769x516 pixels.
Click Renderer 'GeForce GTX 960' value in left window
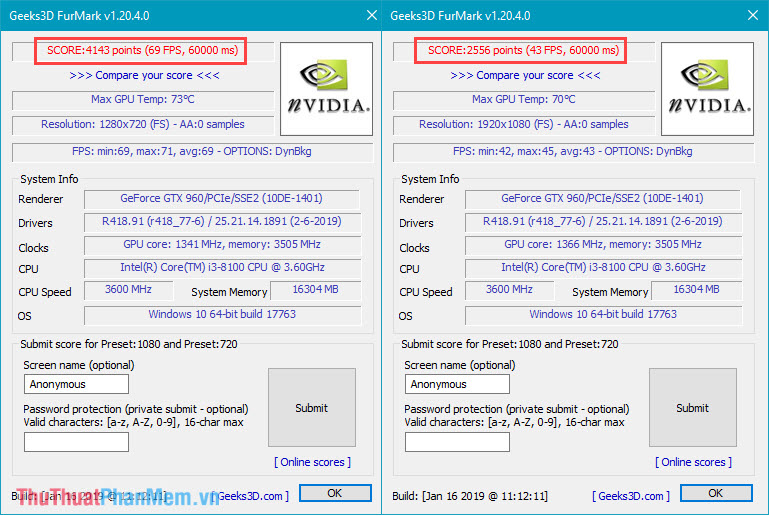click(222, 199)
